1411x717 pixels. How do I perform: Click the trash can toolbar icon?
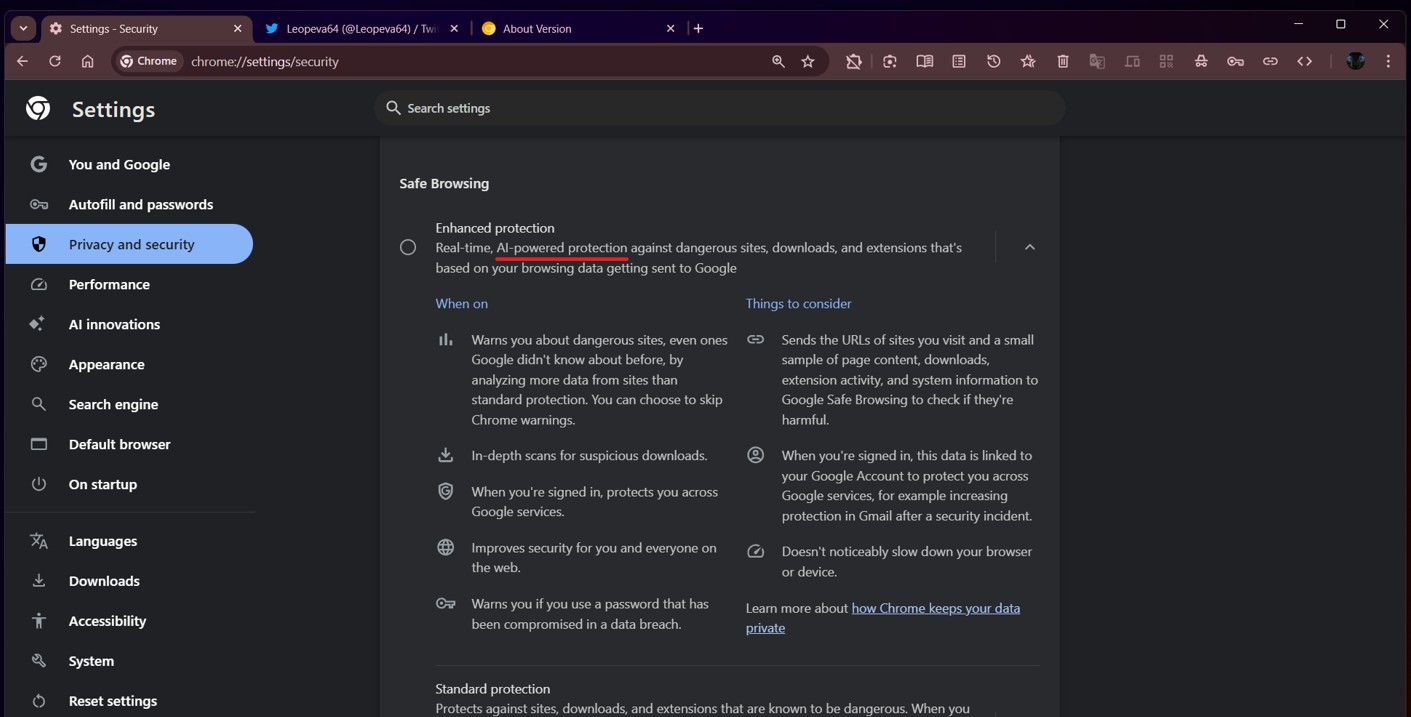(1063, 61)
